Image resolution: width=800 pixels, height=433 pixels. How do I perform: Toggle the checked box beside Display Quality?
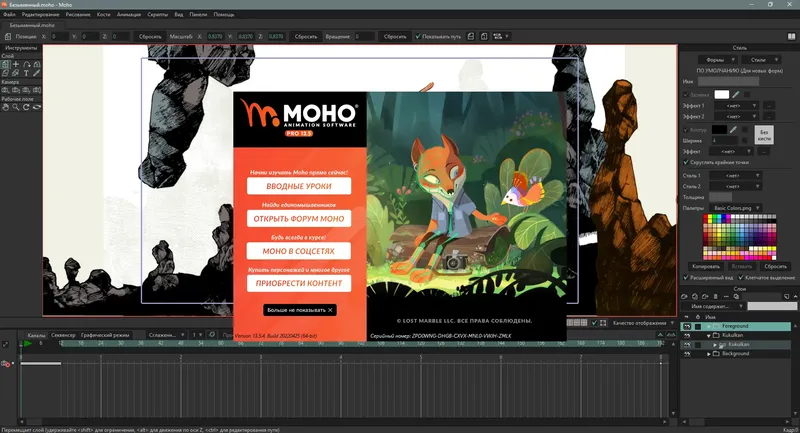pos(594,323)
